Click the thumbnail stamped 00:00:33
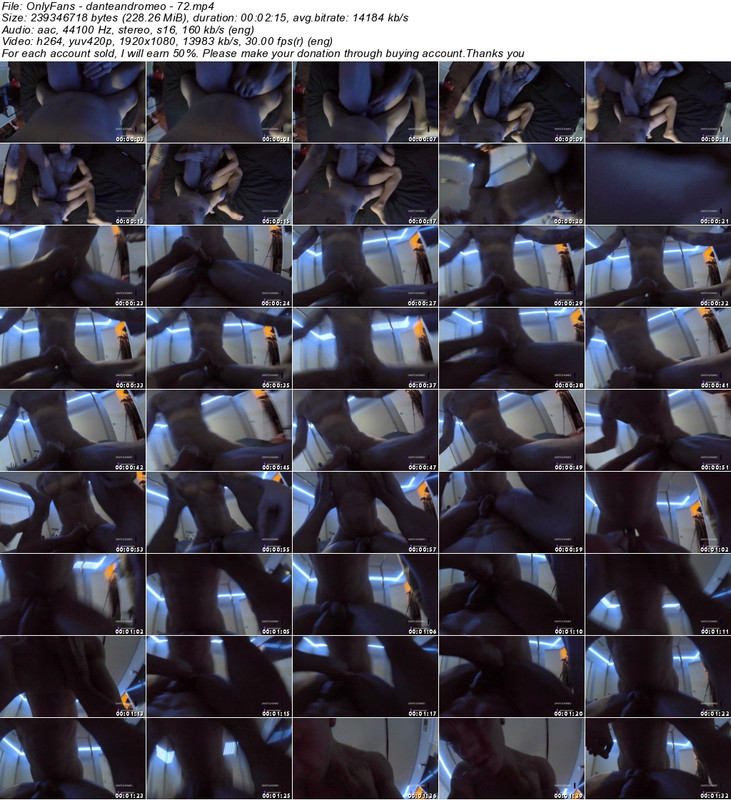Viewport: 731px width, 800px height. point(72,347)
